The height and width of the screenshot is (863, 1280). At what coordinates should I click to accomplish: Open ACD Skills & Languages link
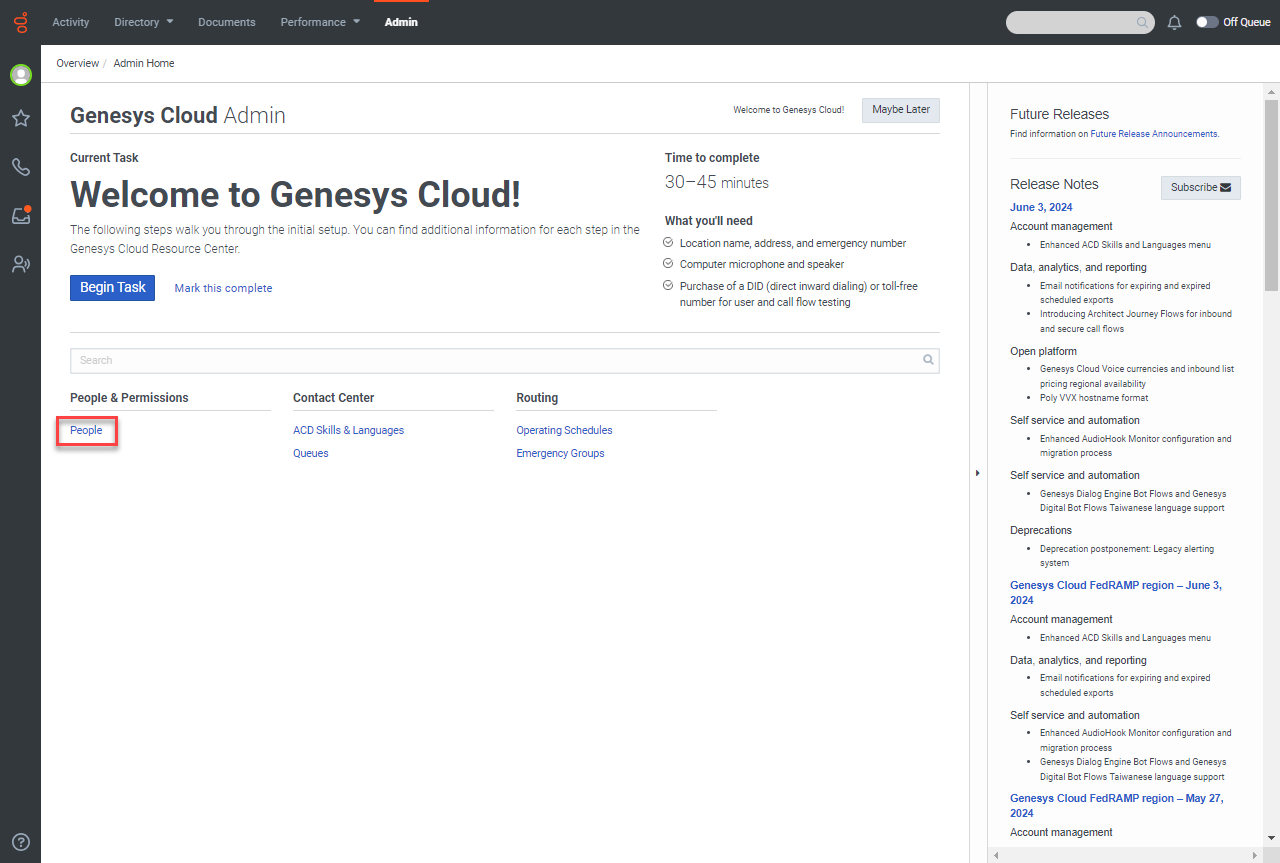348,430
